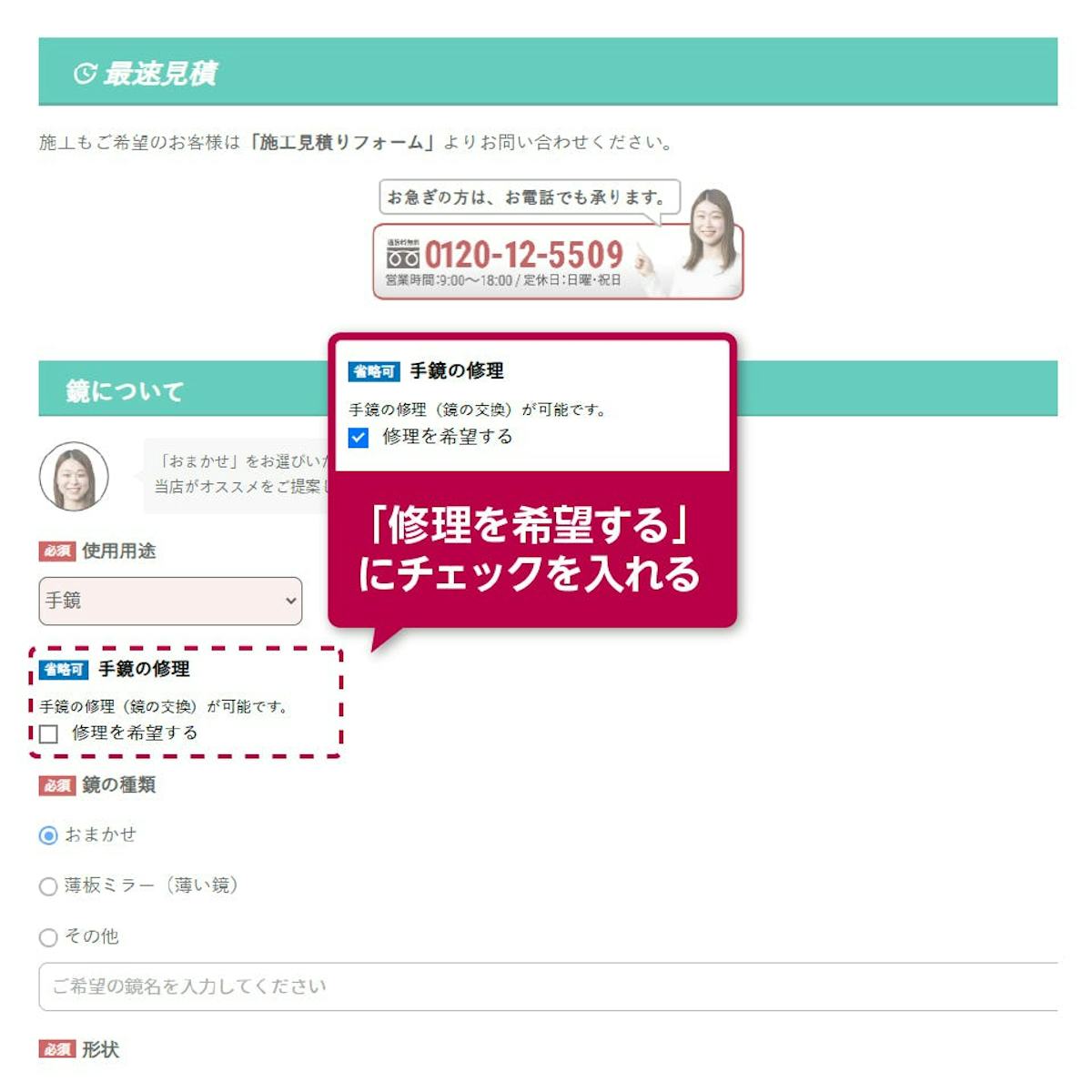Viewport: 1092px width, 1092px height.
Task: Click the ご希望の鏡名 text input field
Action: tap(548, 986)
